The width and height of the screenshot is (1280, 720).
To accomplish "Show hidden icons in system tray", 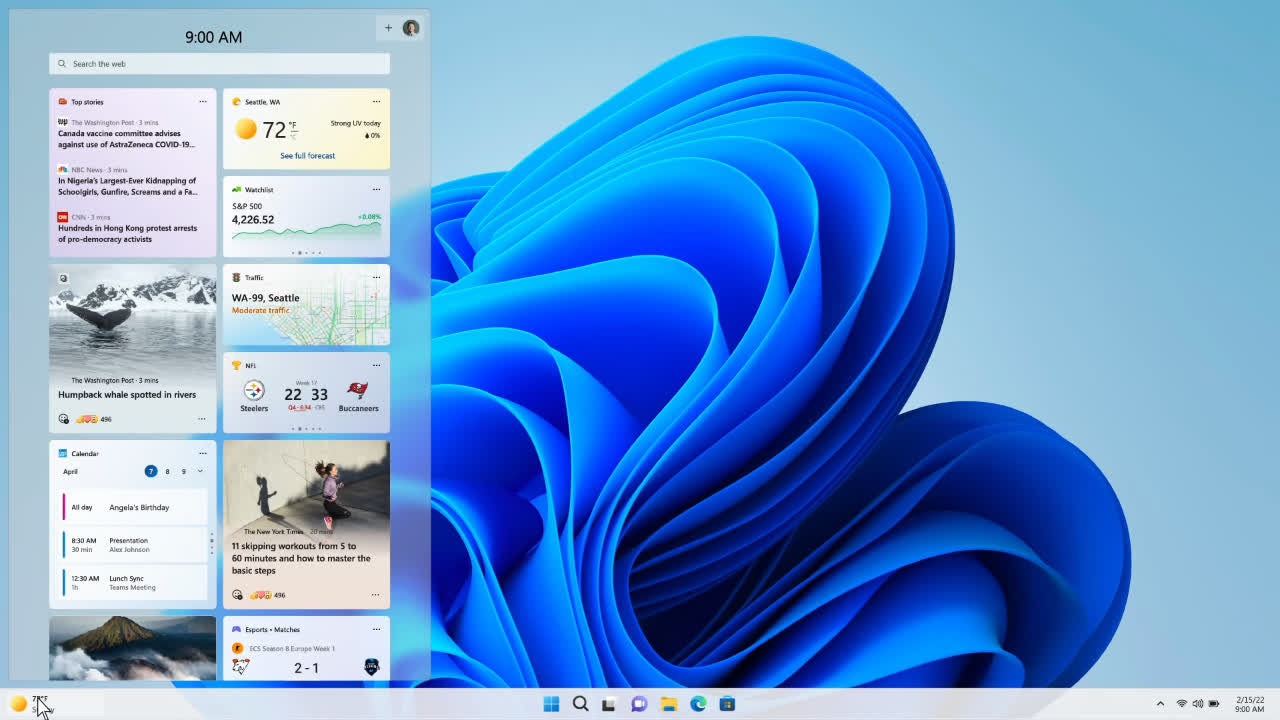I will 1160,704.
